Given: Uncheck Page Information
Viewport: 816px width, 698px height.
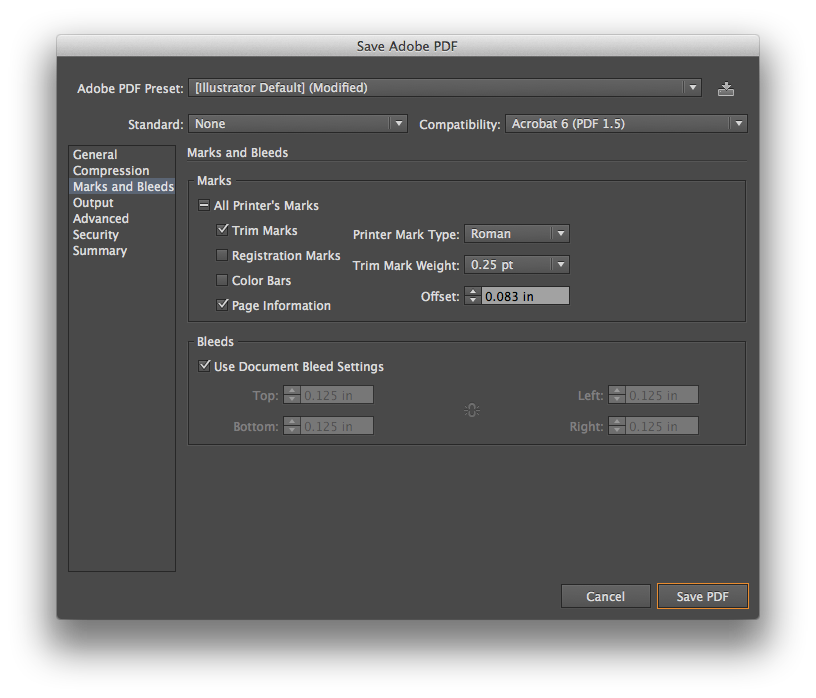Looking at the screenshot, I should (x=221, y=304).
